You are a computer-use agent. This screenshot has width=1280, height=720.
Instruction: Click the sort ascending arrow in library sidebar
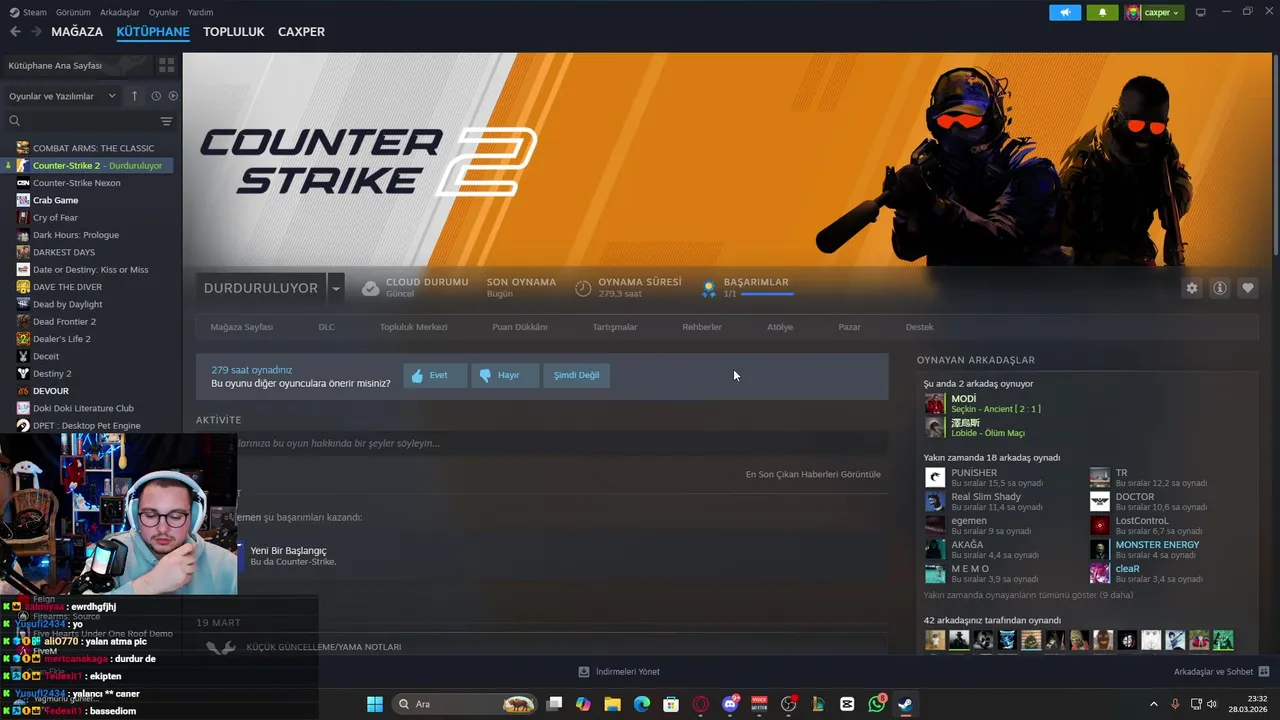click(135, 96)
